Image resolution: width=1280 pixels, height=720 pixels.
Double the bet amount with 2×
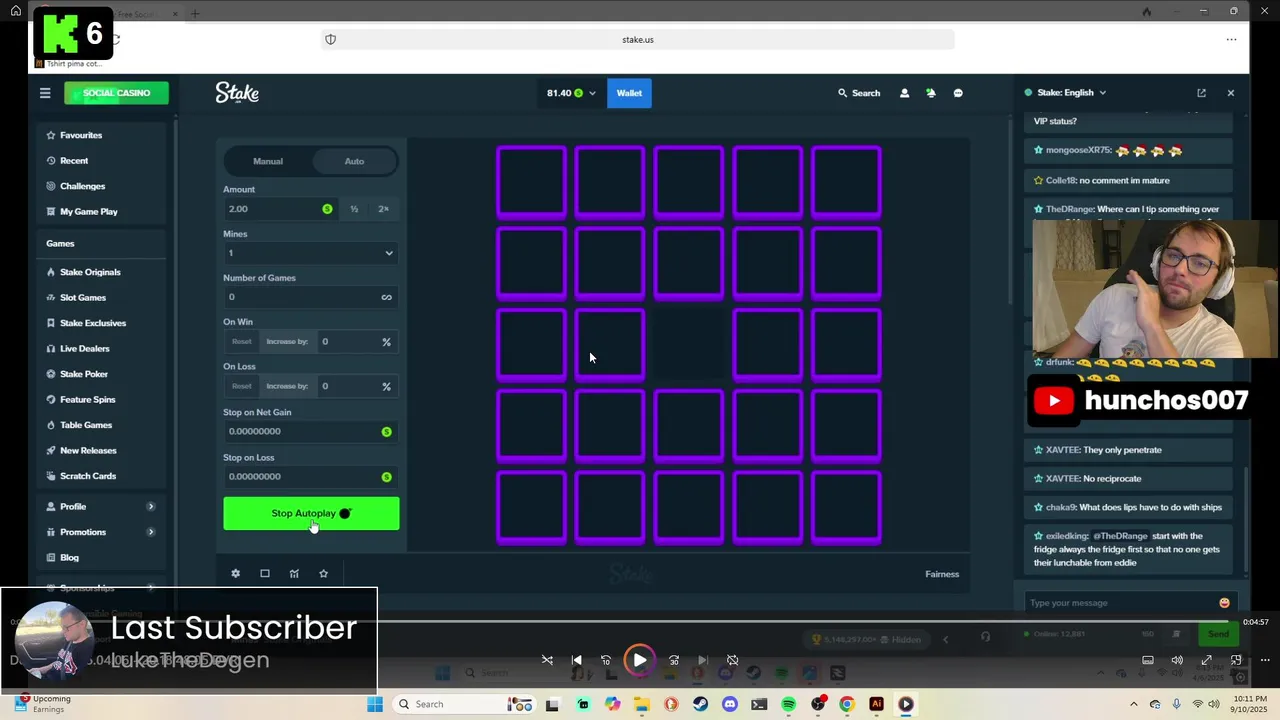383,209
